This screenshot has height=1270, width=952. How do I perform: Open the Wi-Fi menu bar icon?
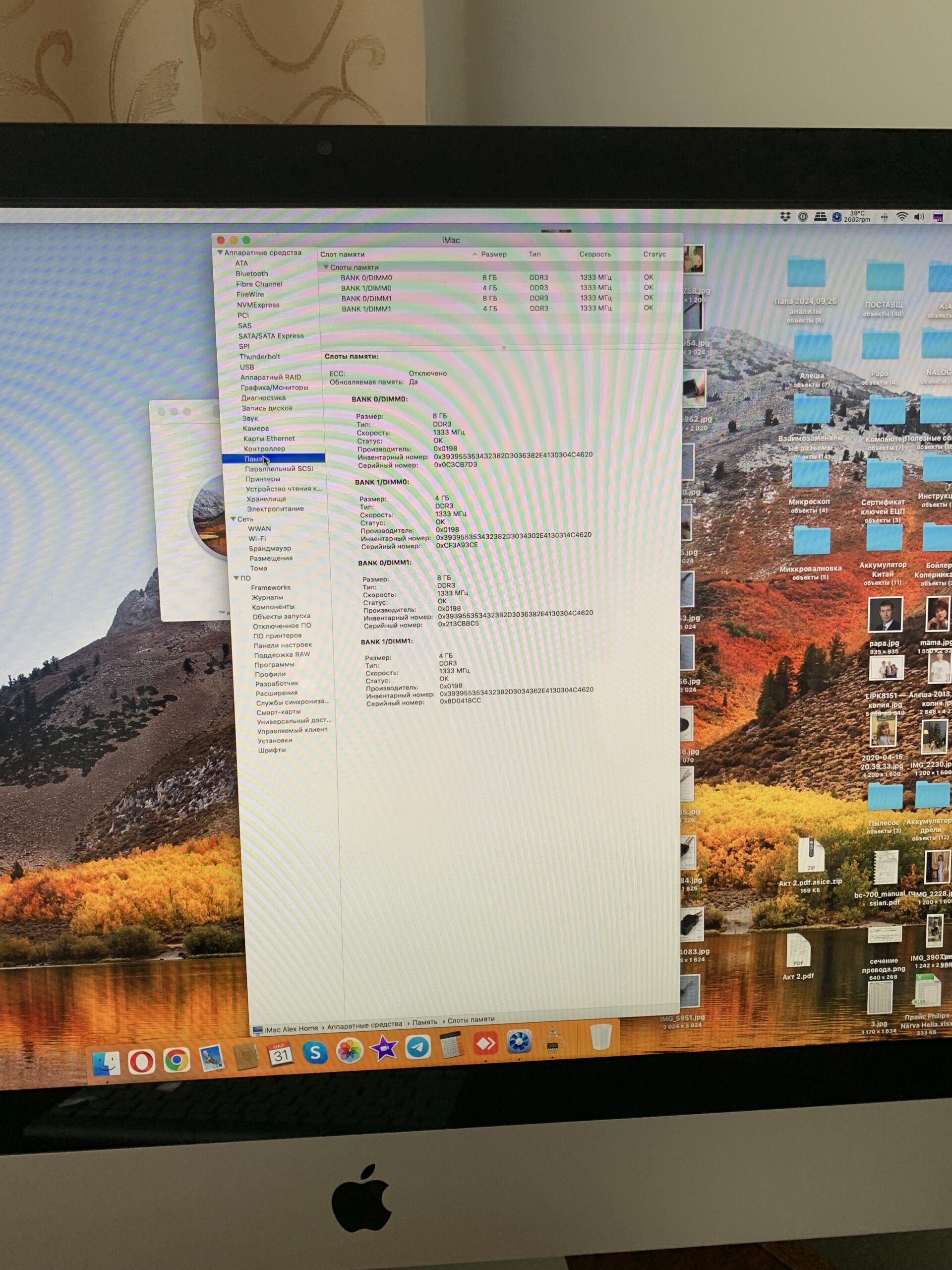902,216
